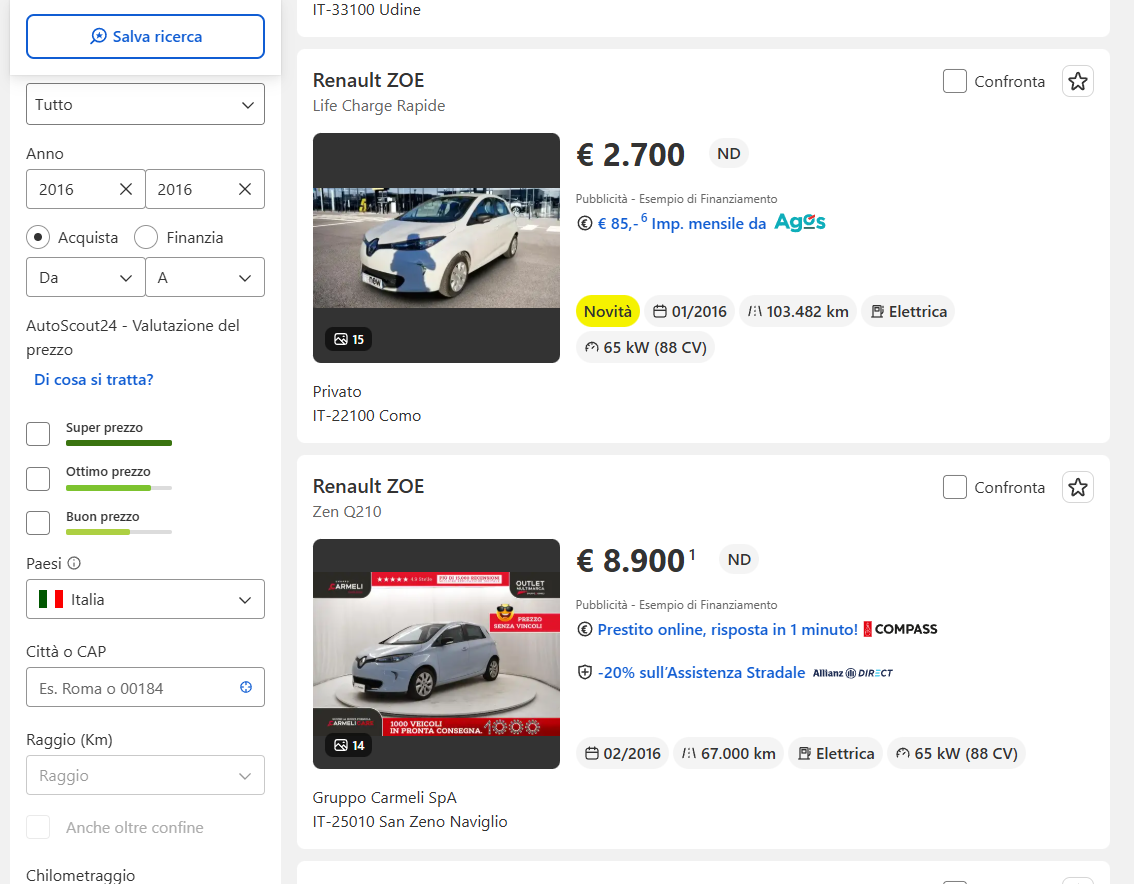Click the 01/2016 registration date tag

tap(689, 311)
